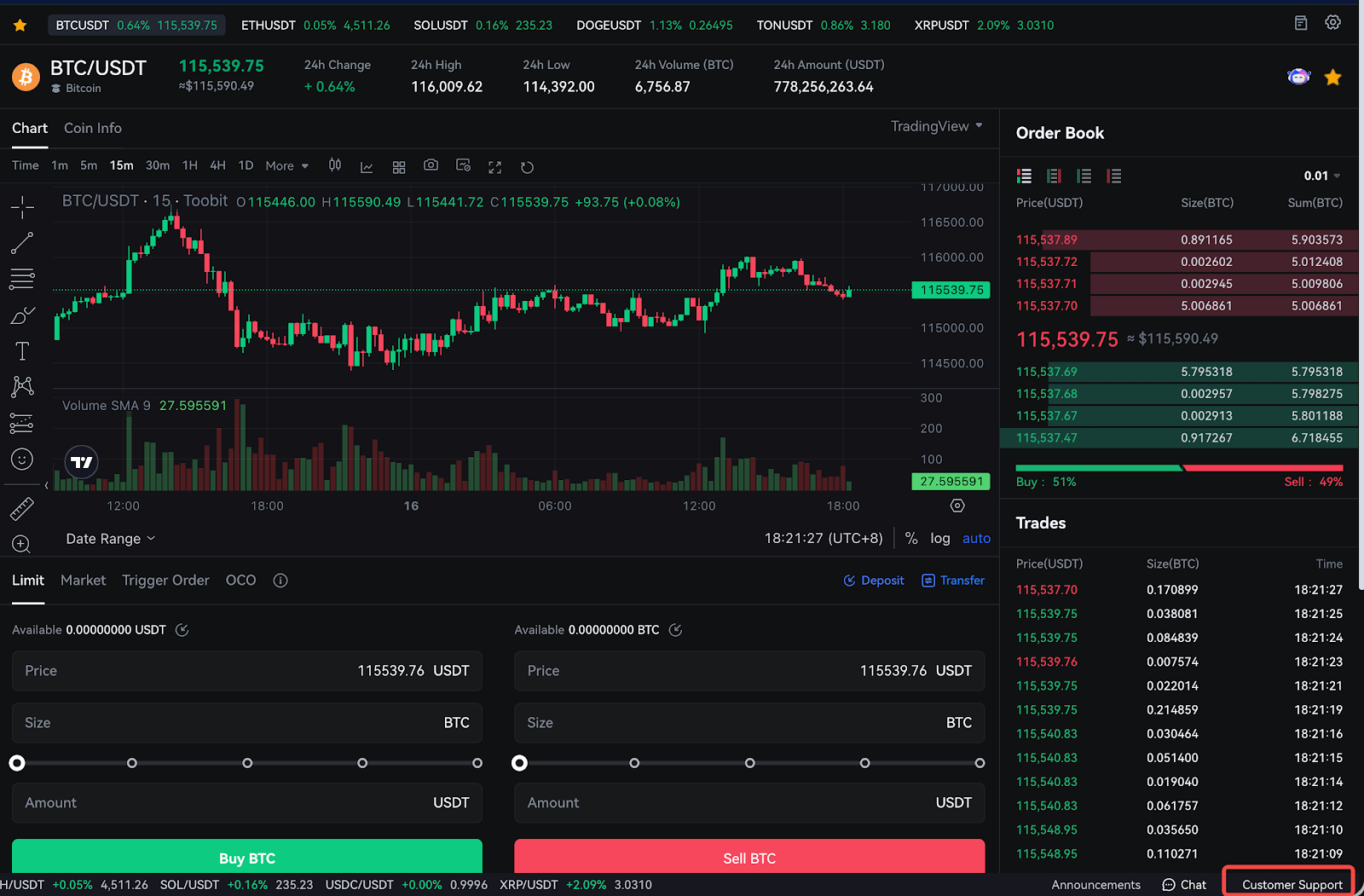Open the 0.01 price precision dropdown
1364x896 pixels.
click(x=1322, y=176)
